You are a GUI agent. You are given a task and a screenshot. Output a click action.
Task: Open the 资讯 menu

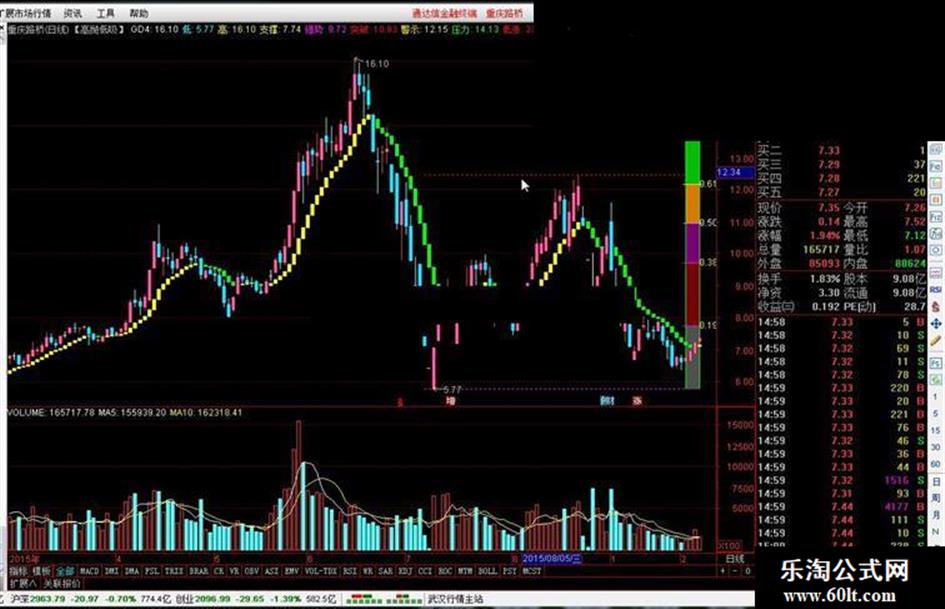click(73, 13)
